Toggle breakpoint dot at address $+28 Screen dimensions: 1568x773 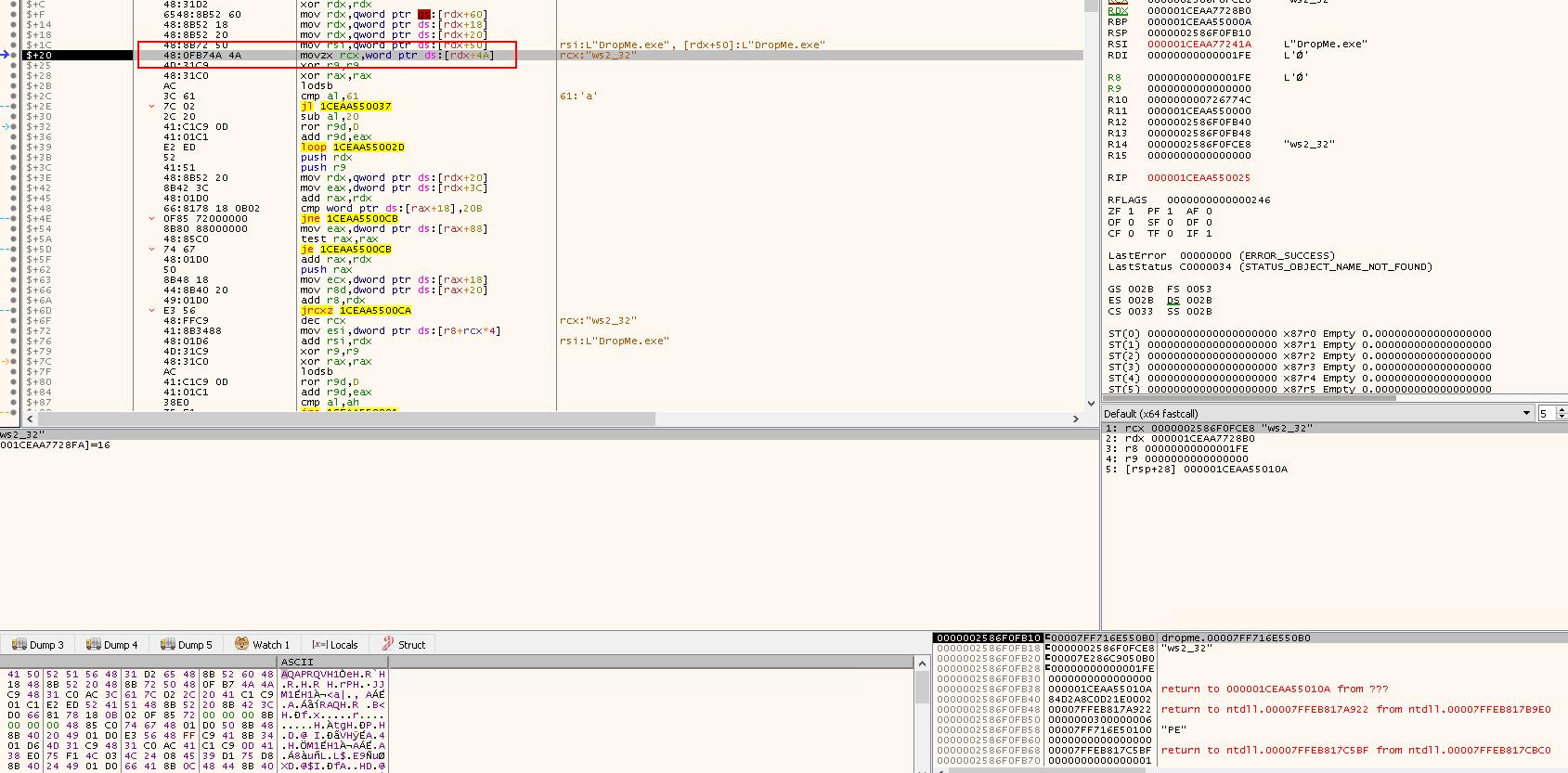[x=13, y=76]
